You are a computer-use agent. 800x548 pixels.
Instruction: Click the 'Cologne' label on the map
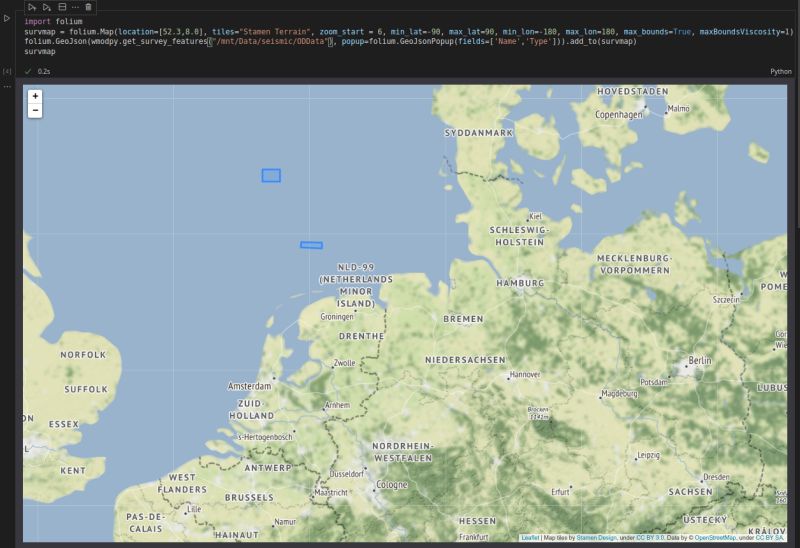coord(392,485)
